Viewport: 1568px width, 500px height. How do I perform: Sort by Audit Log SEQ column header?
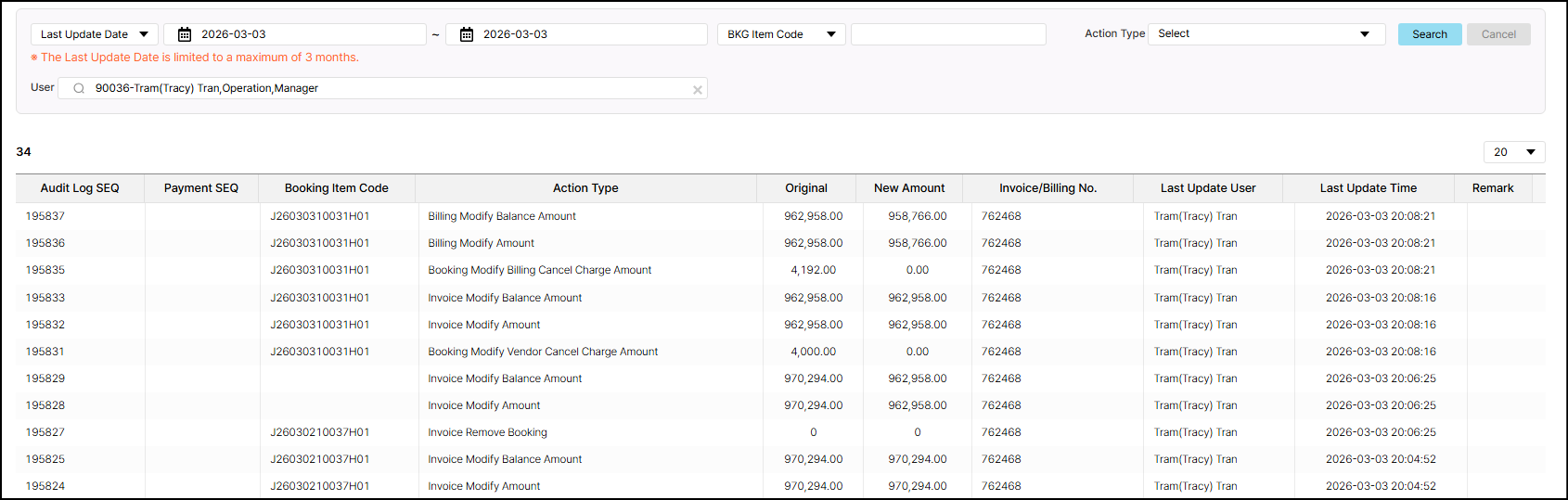tap(80, 188)
